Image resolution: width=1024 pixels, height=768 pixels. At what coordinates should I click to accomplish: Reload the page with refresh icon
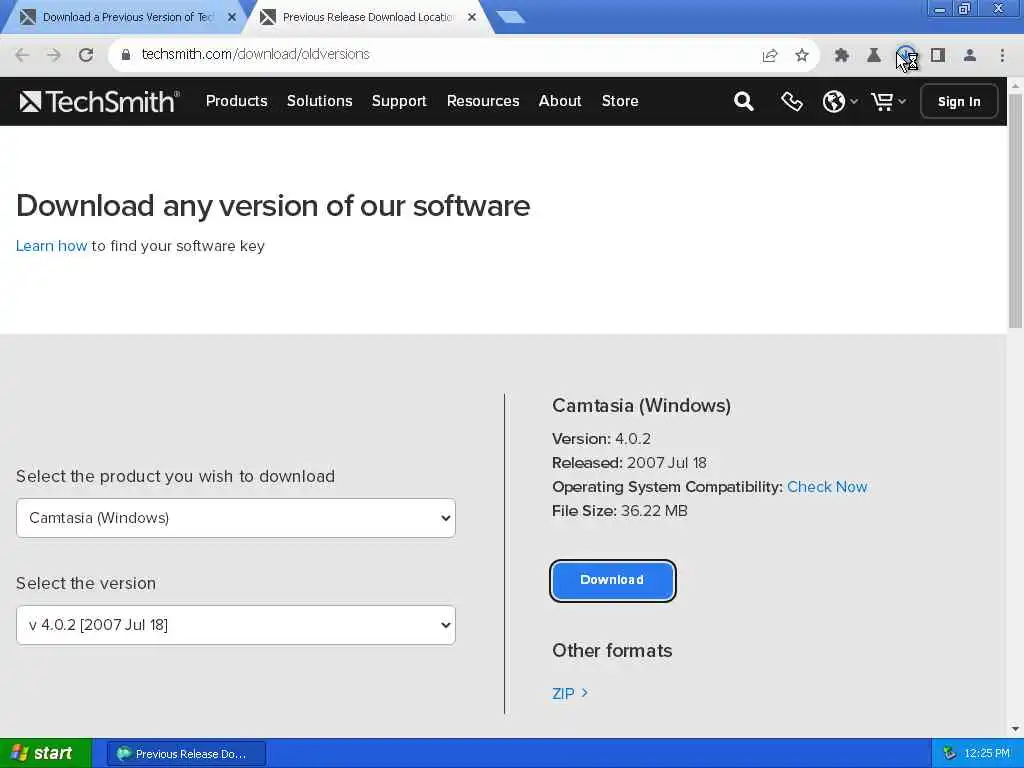[x=86, y=55]
